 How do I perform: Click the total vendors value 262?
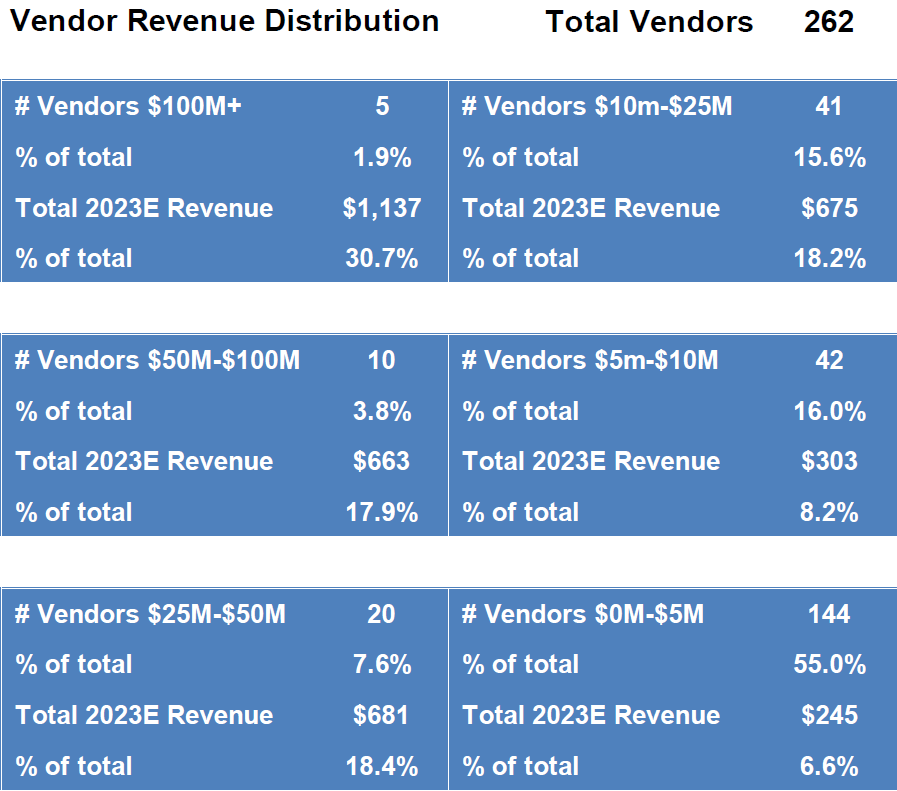828,22
